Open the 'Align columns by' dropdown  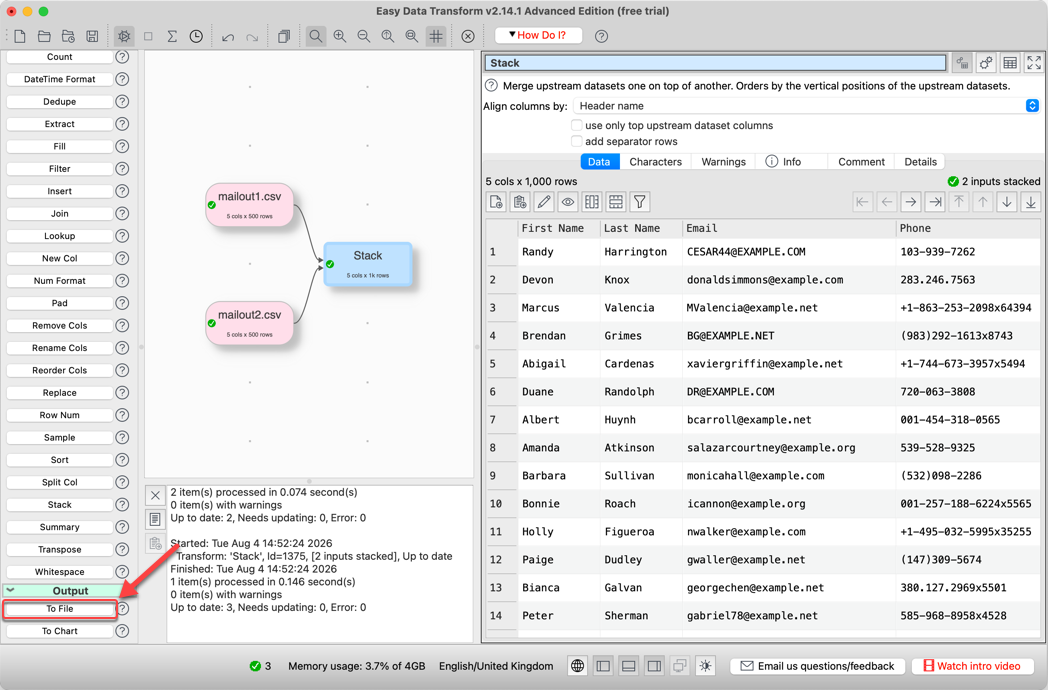806,106
